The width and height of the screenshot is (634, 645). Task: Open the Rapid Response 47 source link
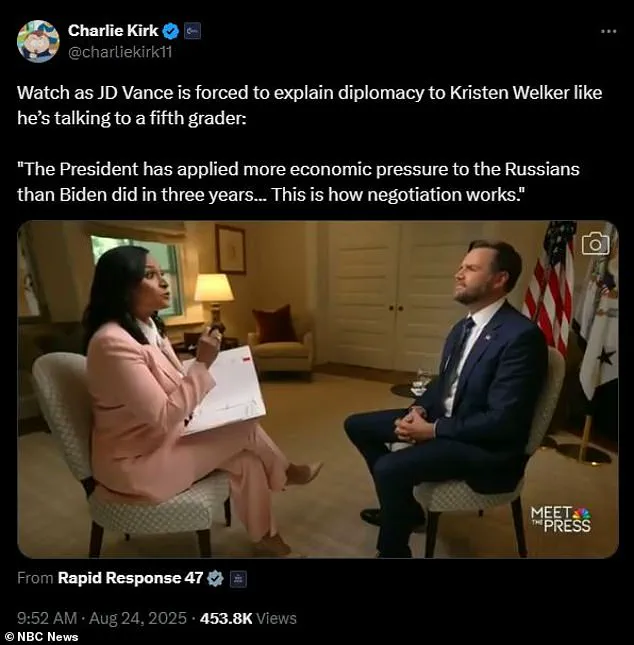pyautogui.click(x=130, y=578)
